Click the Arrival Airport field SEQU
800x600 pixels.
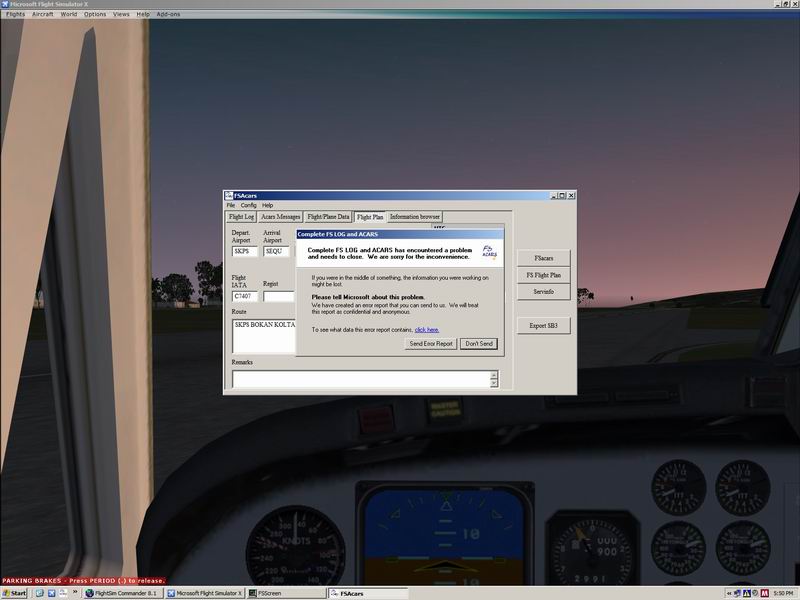click(276, 251)
